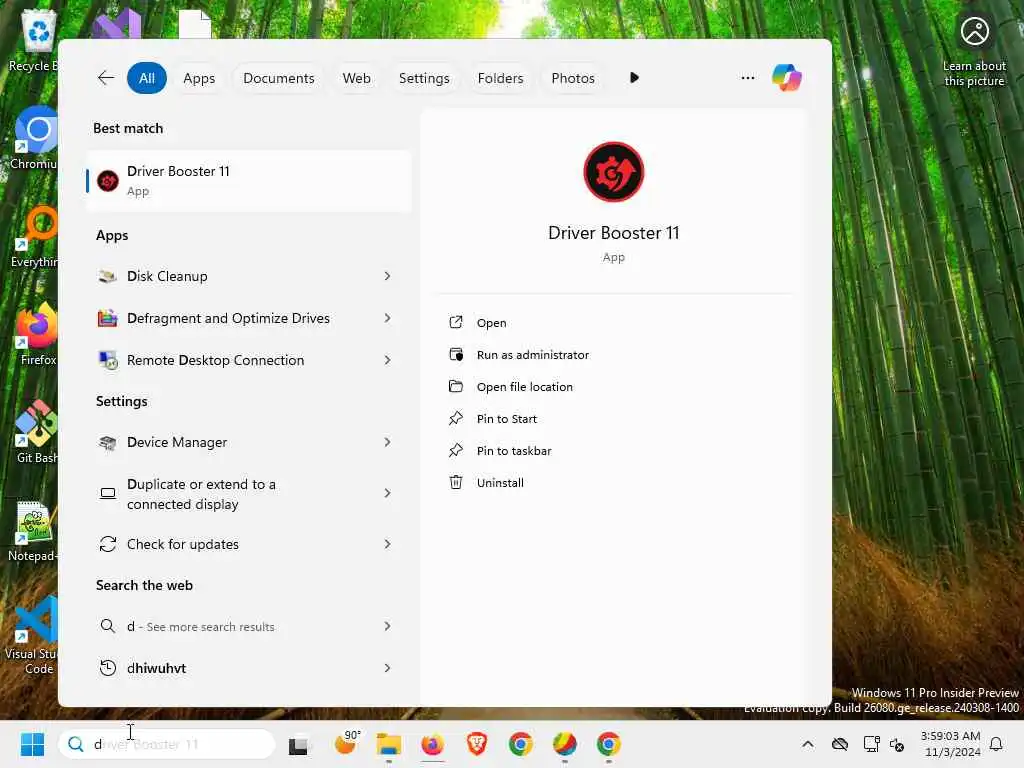1024x768 pixels.
Task: Launch Brave browser from the taskbar
Action: pos(476,744)
